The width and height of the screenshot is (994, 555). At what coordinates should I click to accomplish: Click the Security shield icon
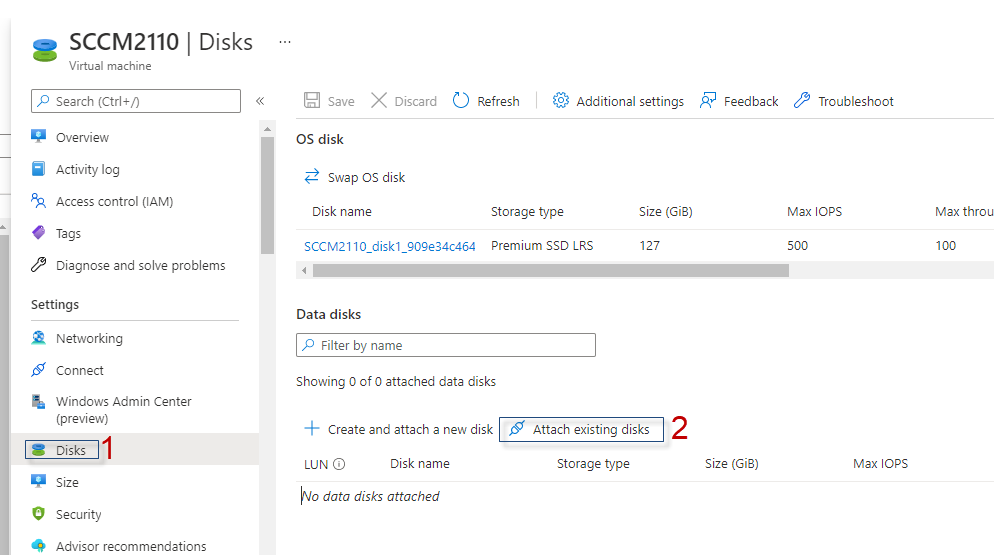point(39,513)
